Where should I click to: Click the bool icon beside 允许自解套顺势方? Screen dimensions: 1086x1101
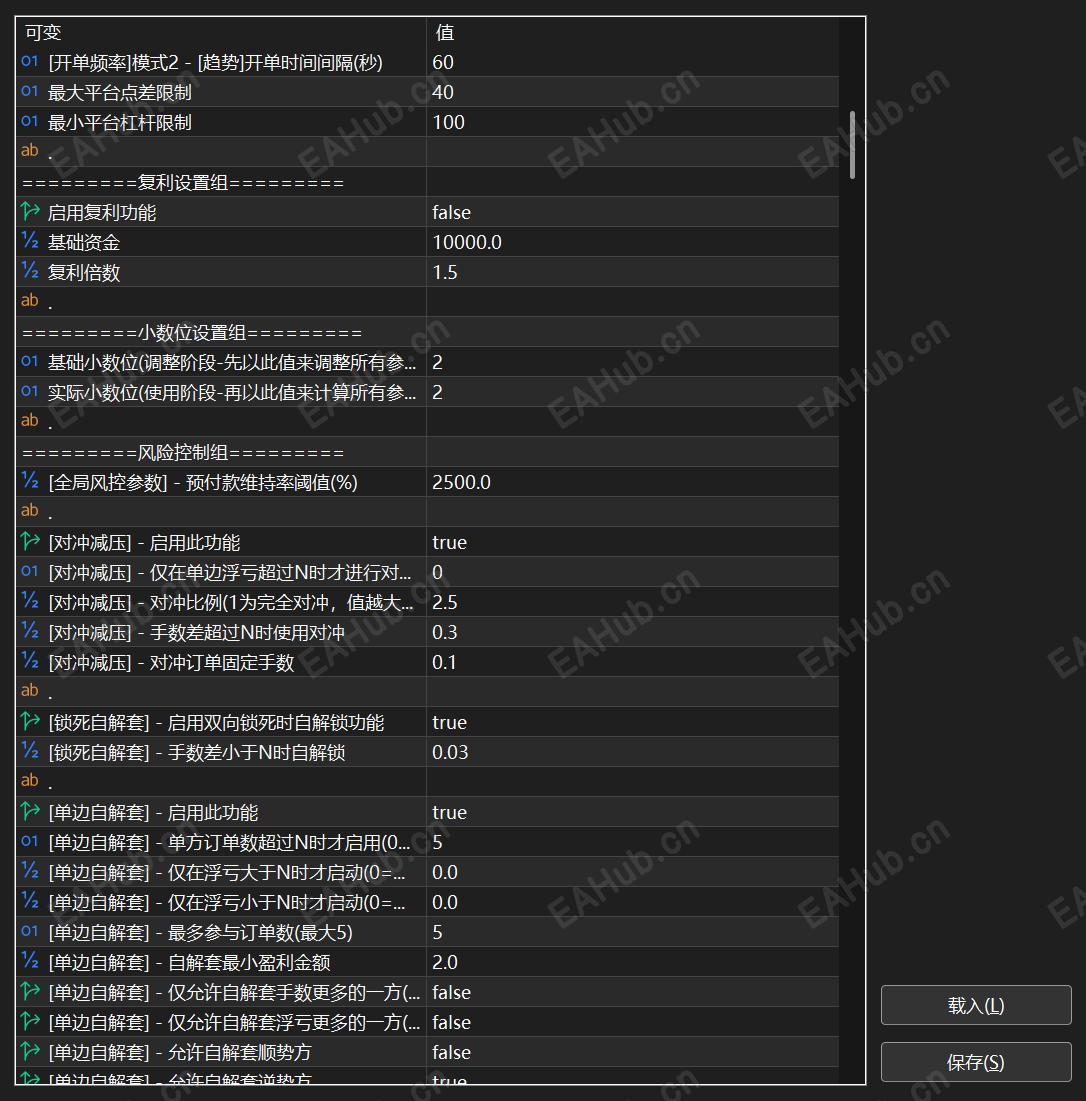coord(29,1051)
